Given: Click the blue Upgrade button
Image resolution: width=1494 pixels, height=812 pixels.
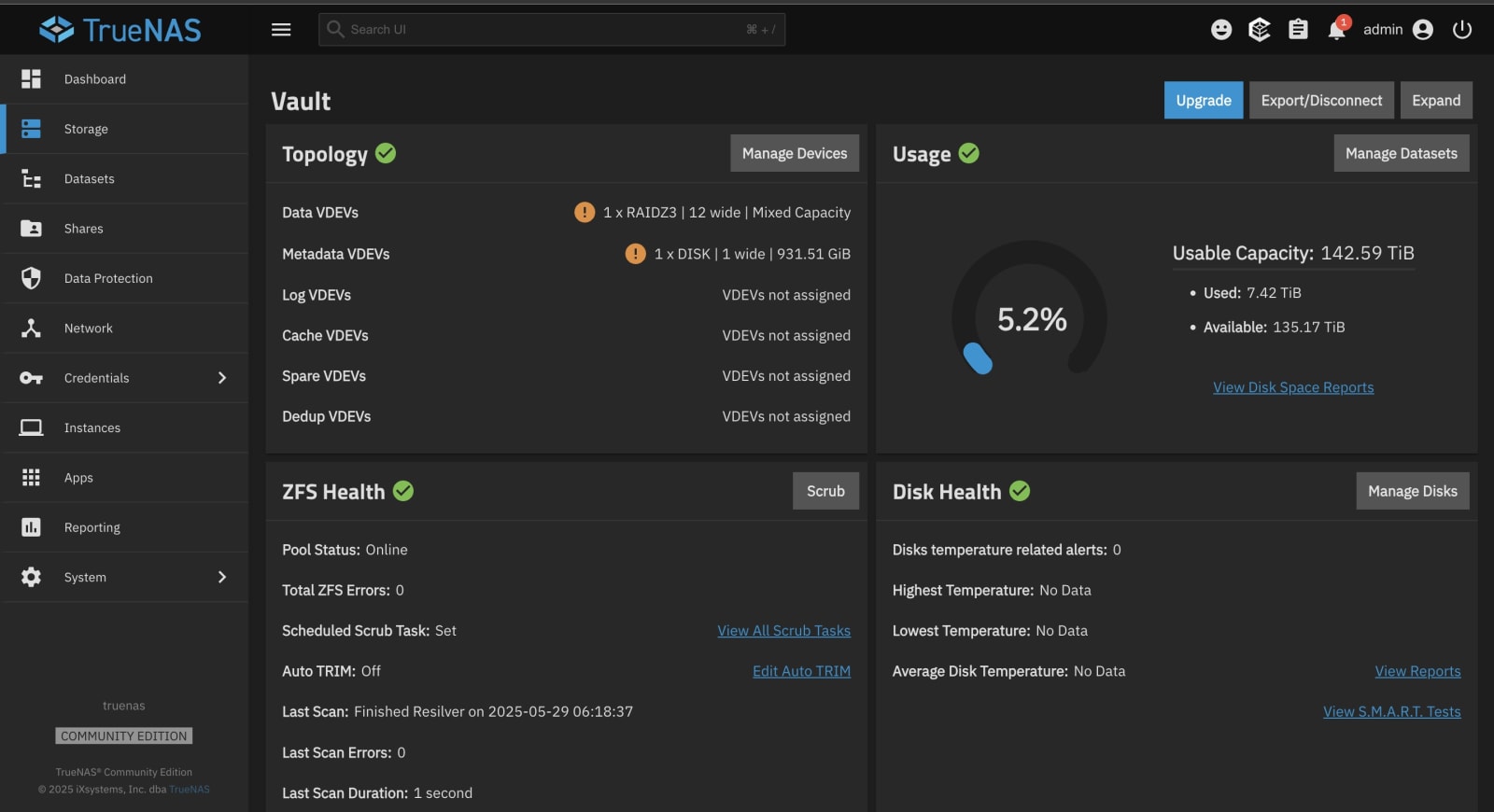Looking at the screenshot, I should click(x=1204, y=101).
